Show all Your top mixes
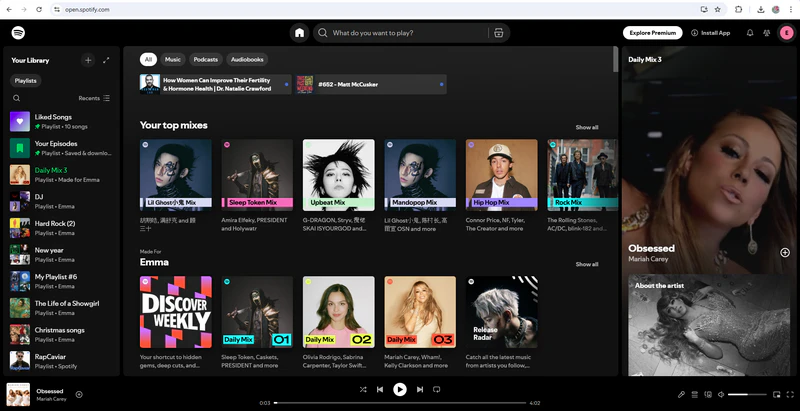This screenshot has width=800, height=411. point(587,127)
